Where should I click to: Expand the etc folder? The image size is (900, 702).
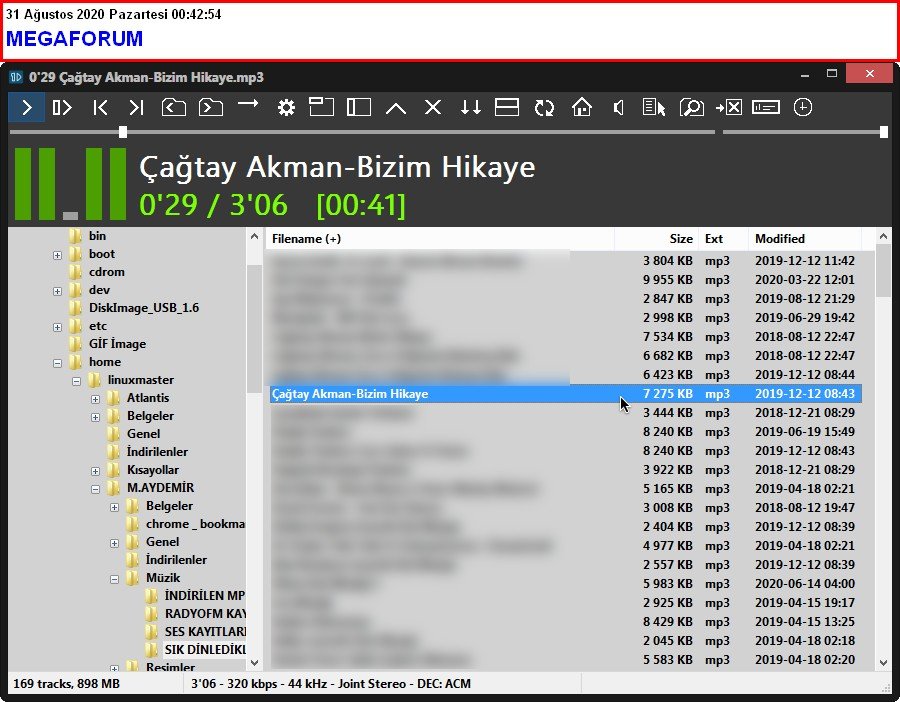[57, 327]
